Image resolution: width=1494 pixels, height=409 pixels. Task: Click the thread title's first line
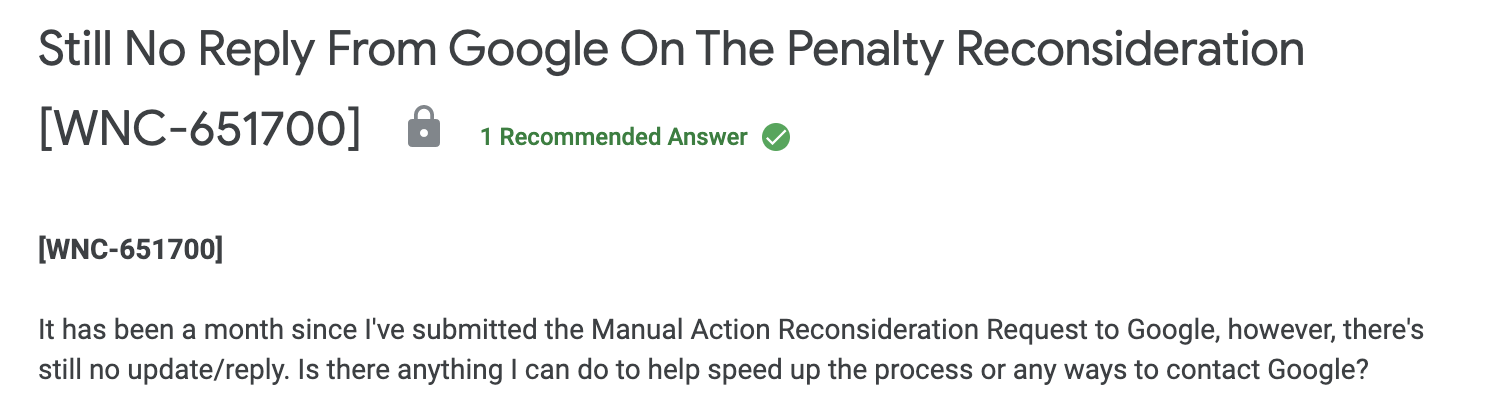(x=670, y=50)
